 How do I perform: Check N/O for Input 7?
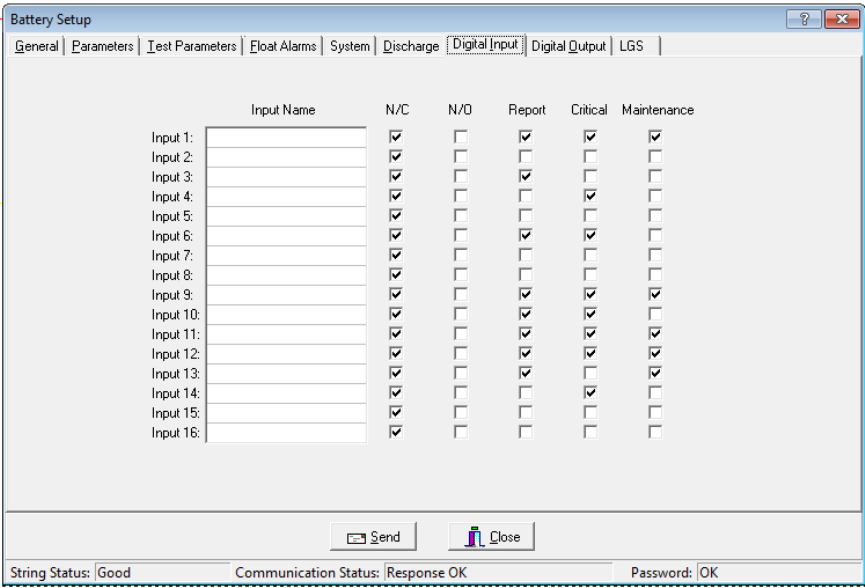461,255
